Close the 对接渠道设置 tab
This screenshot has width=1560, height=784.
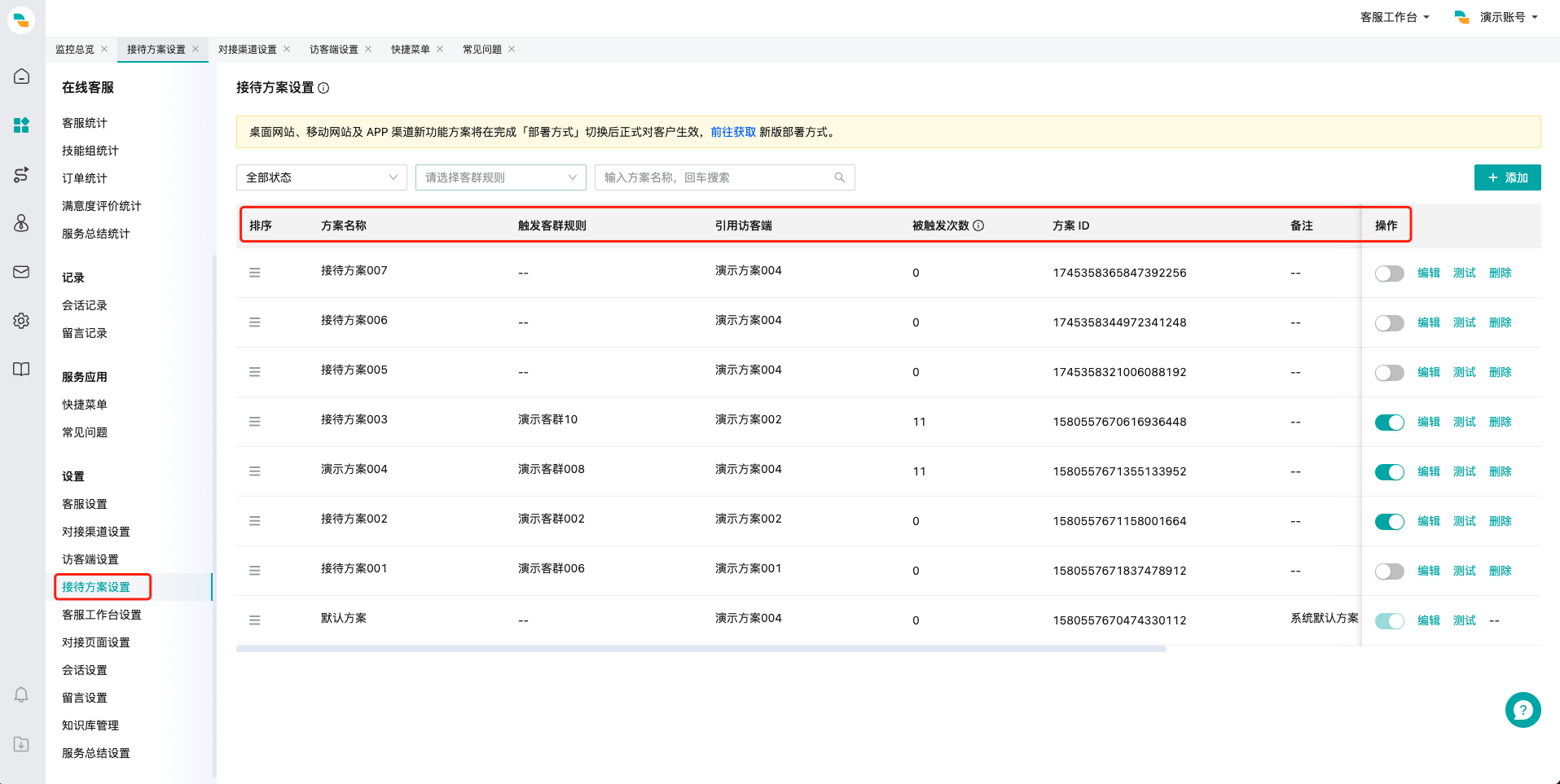click(x=287, y=49)
